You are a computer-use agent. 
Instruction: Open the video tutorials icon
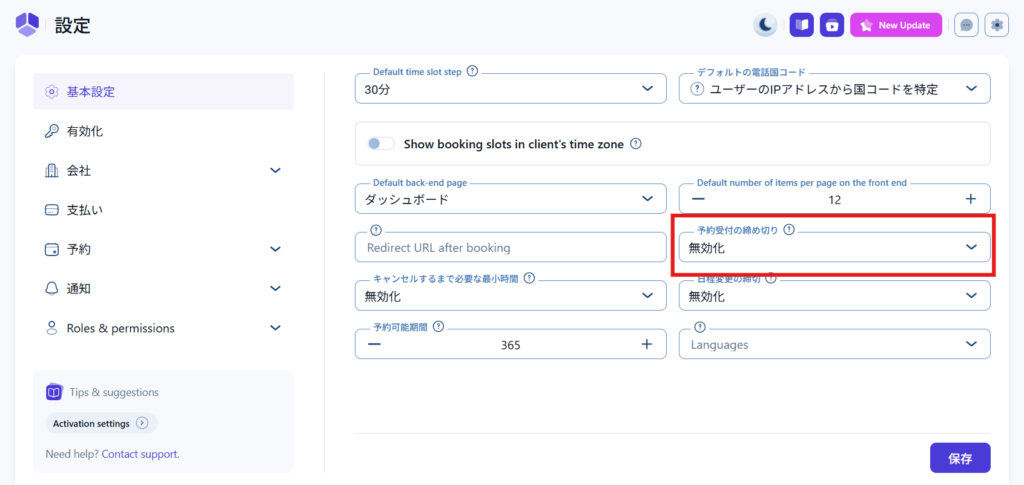pos(832,25)
